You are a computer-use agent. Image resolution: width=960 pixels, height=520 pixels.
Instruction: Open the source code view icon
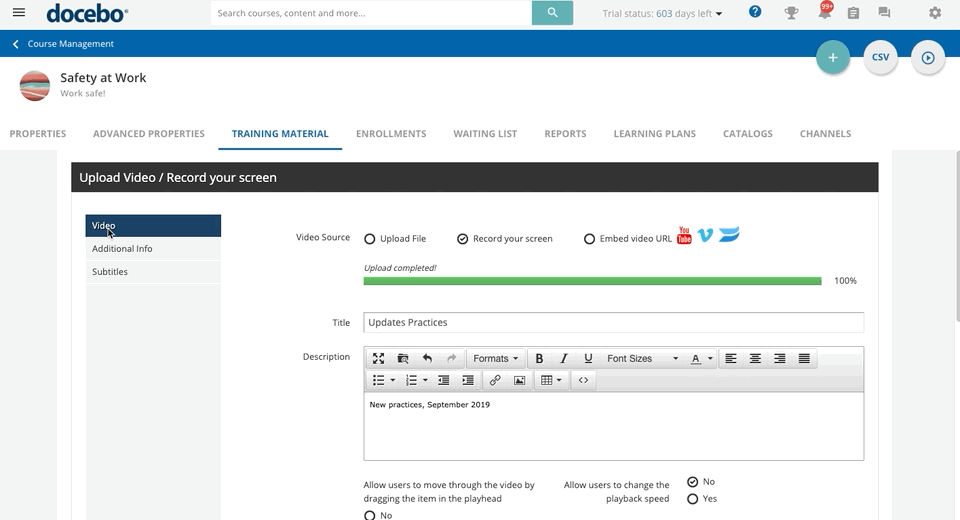(x=583, y=380)
